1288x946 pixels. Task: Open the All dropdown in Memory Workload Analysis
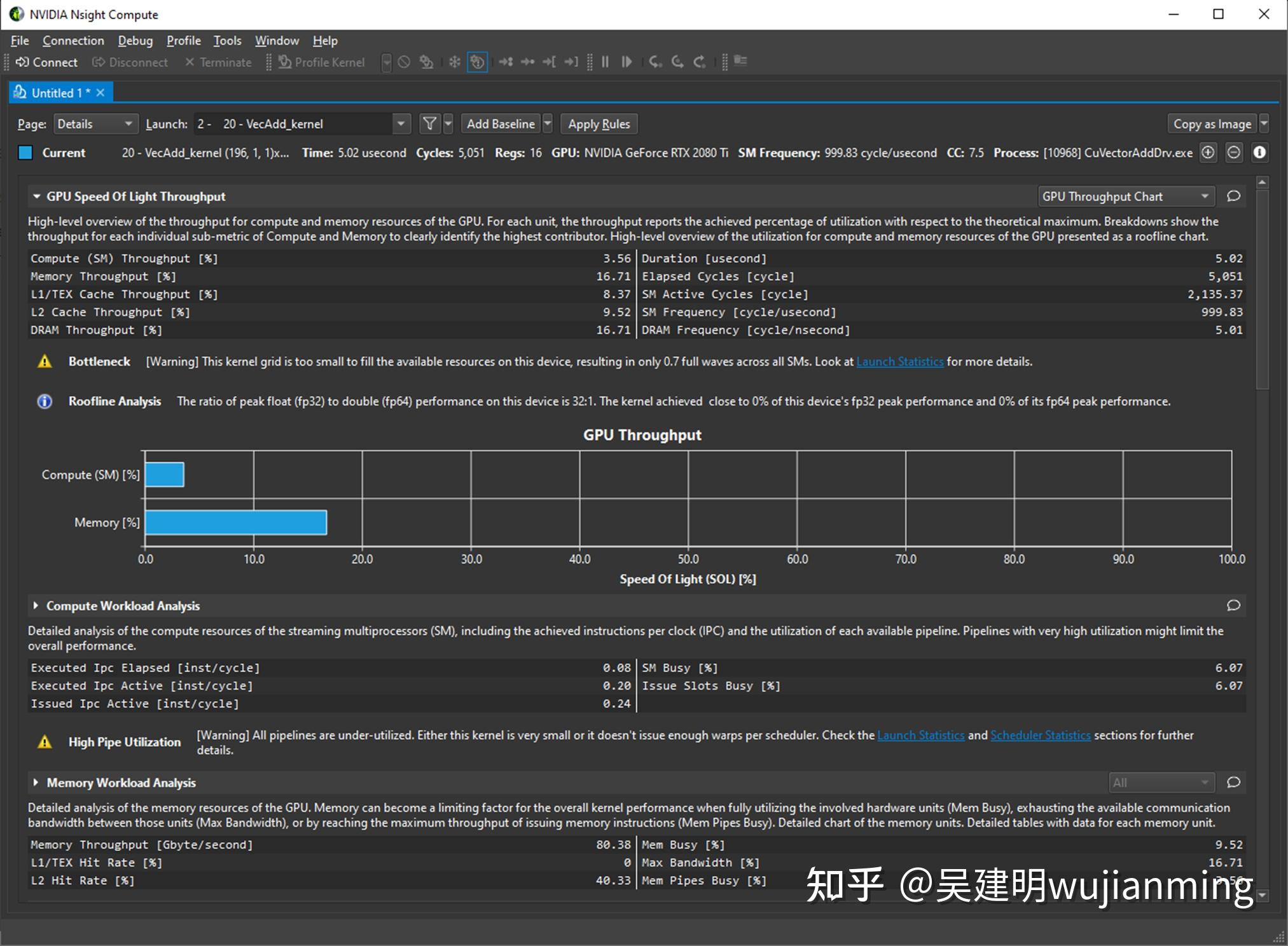click(x=1161, y=783)
